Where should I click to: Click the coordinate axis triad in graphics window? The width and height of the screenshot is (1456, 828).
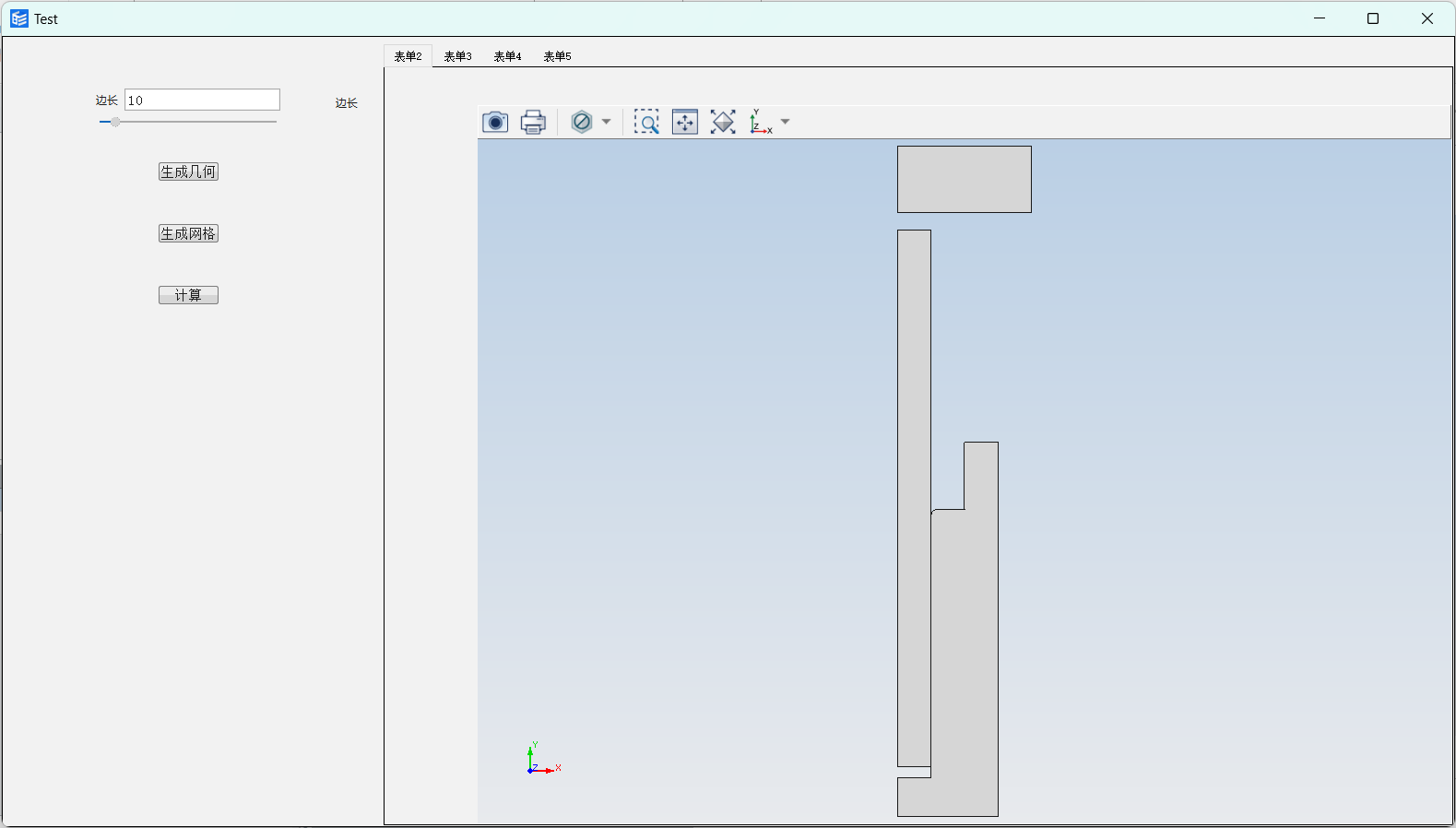[543, 758]
